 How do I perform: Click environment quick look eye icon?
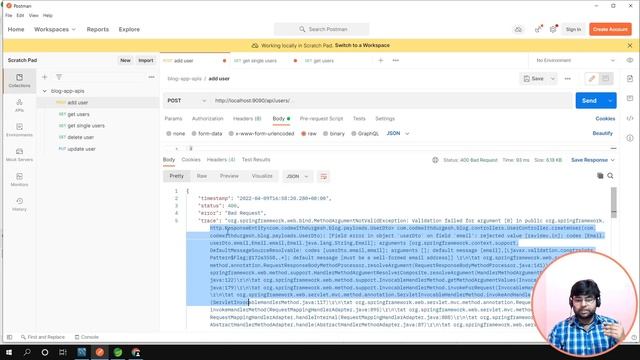(630, 60)
